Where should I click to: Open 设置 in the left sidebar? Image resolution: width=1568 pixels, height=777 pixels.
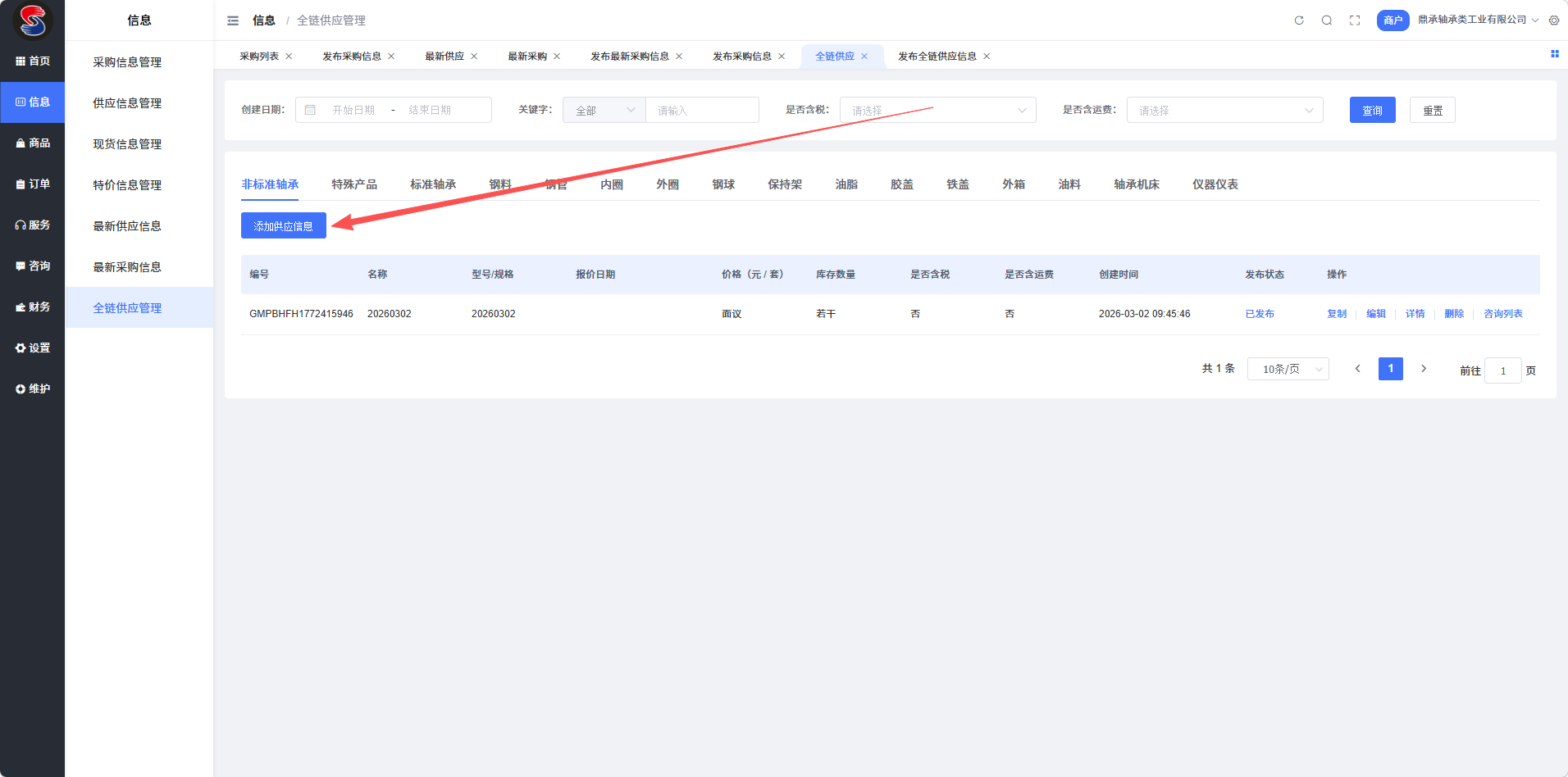coord(33,348)
